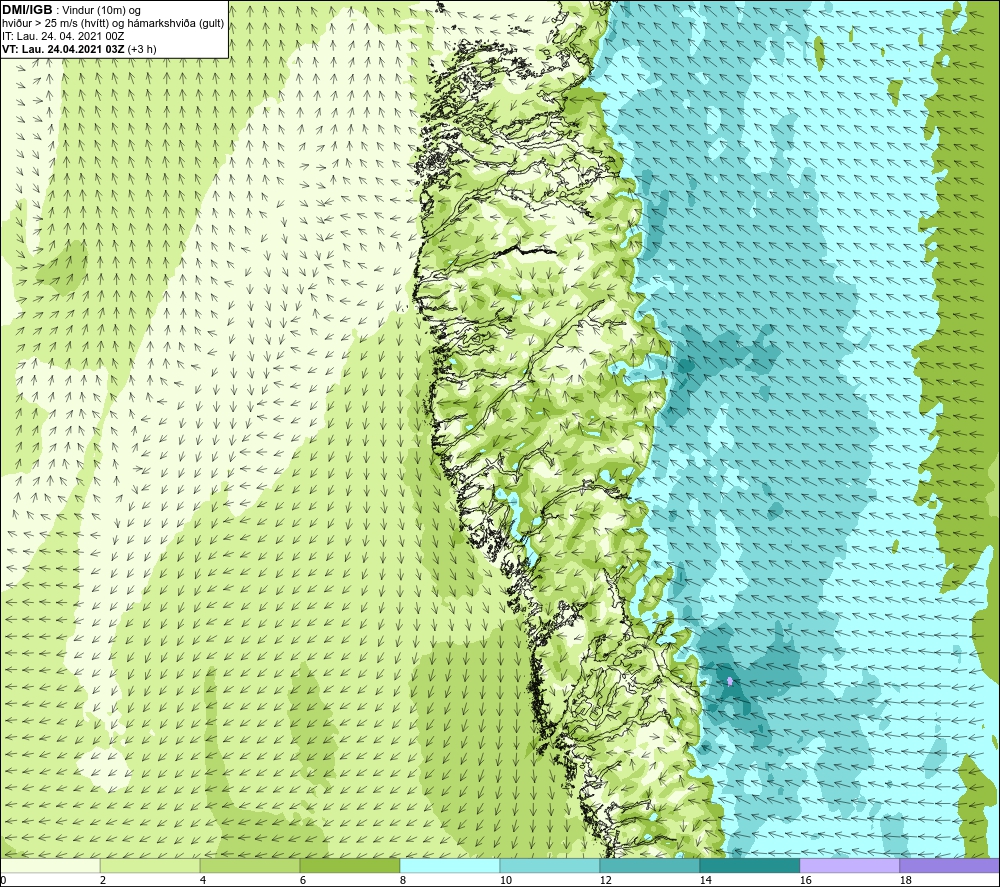Click the "IT: Lau. 24. 04. 2021 00Z" line
The image size is (1000, 887).
pos(63,36)
